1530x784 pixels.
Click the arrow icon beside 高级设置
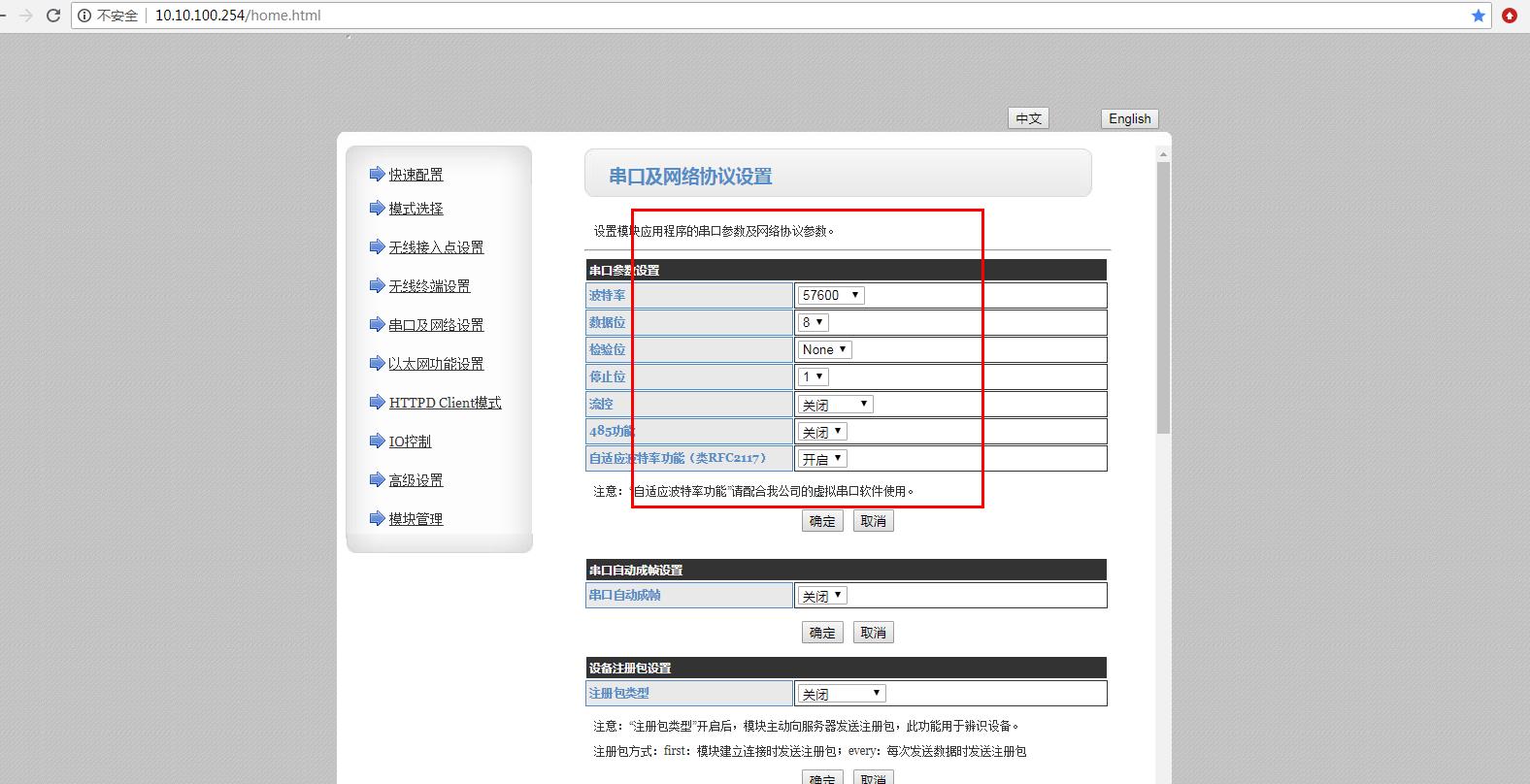coord(377,479)
